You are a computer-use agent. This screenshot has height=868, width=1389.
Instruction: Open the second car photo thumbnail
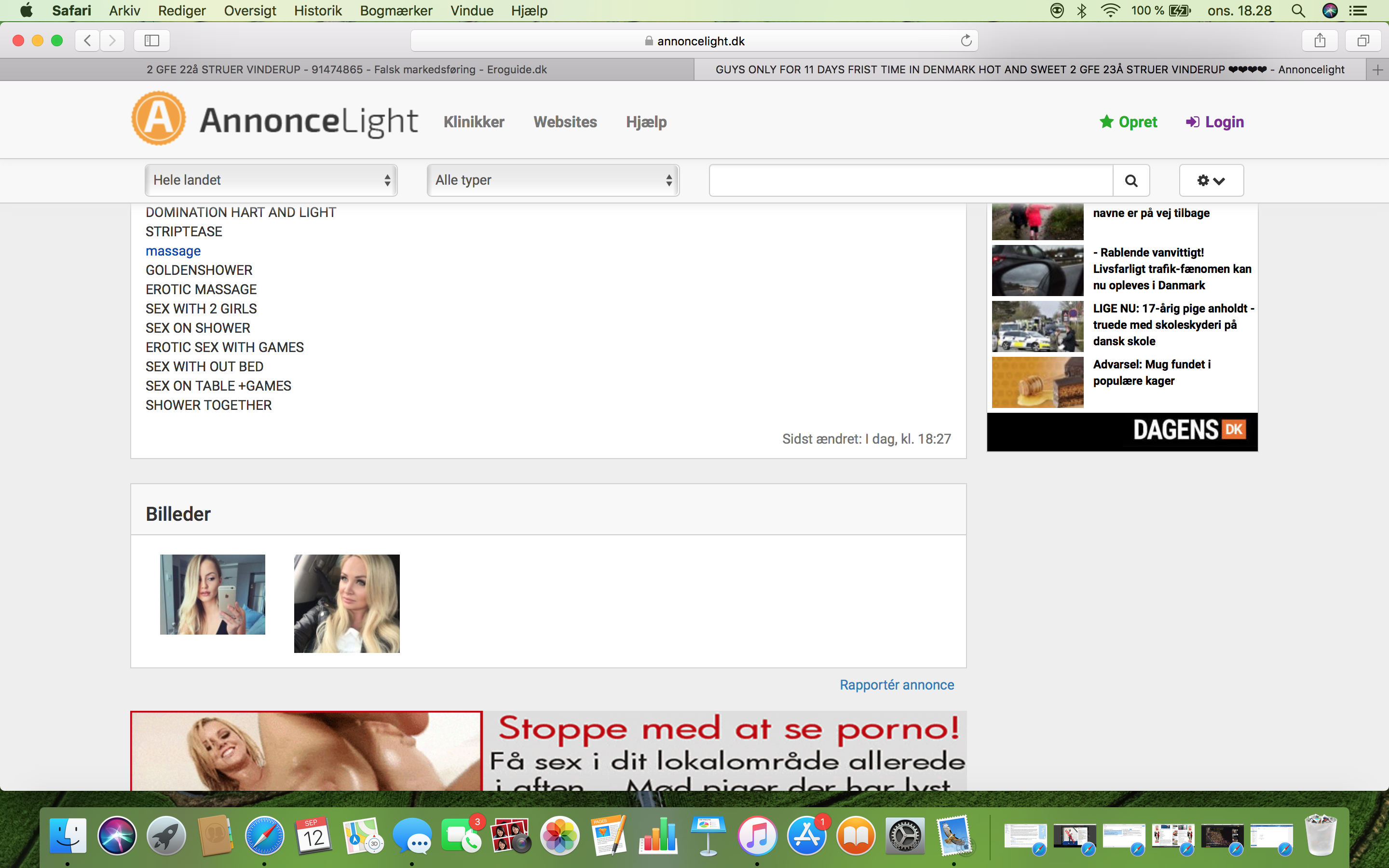pyautogui.click(x=347, y=603)
